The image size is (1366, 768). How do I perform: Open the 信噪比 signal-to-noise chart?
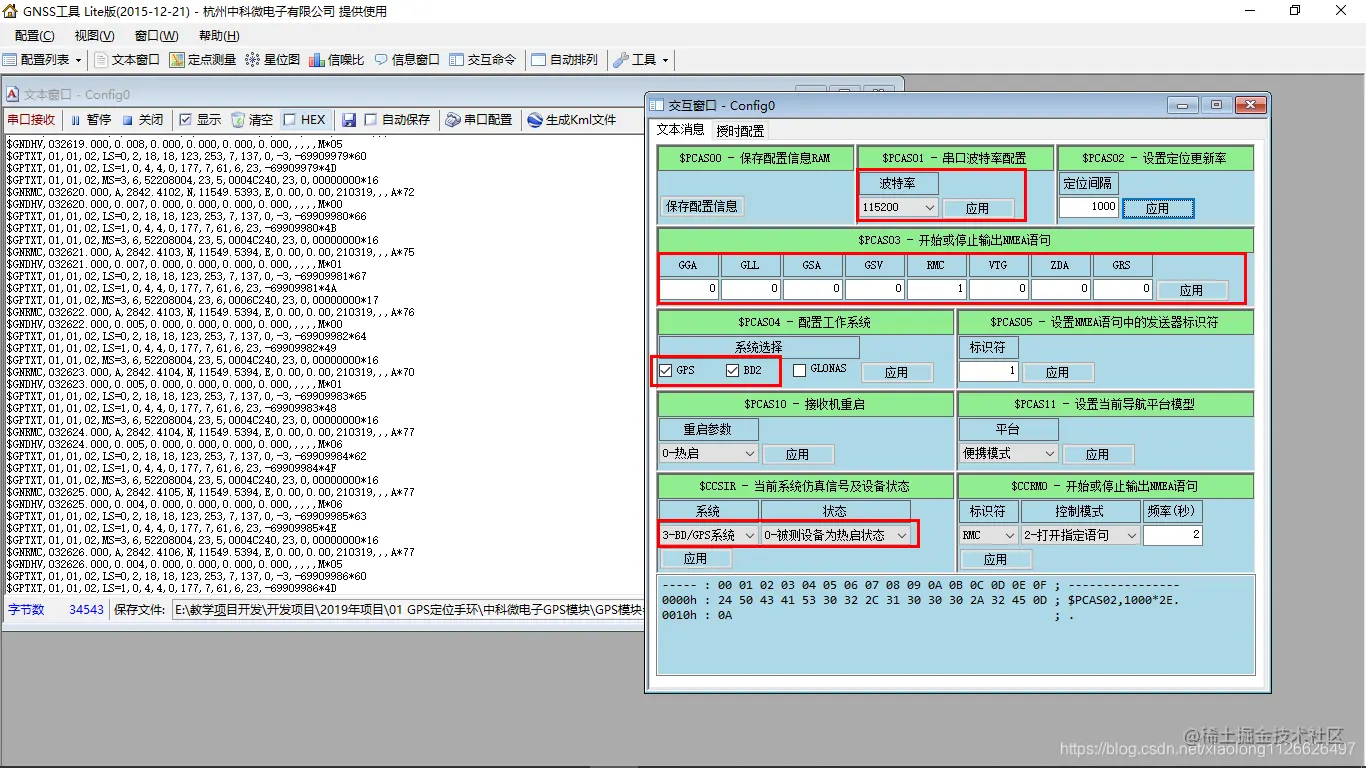point(337,60)
